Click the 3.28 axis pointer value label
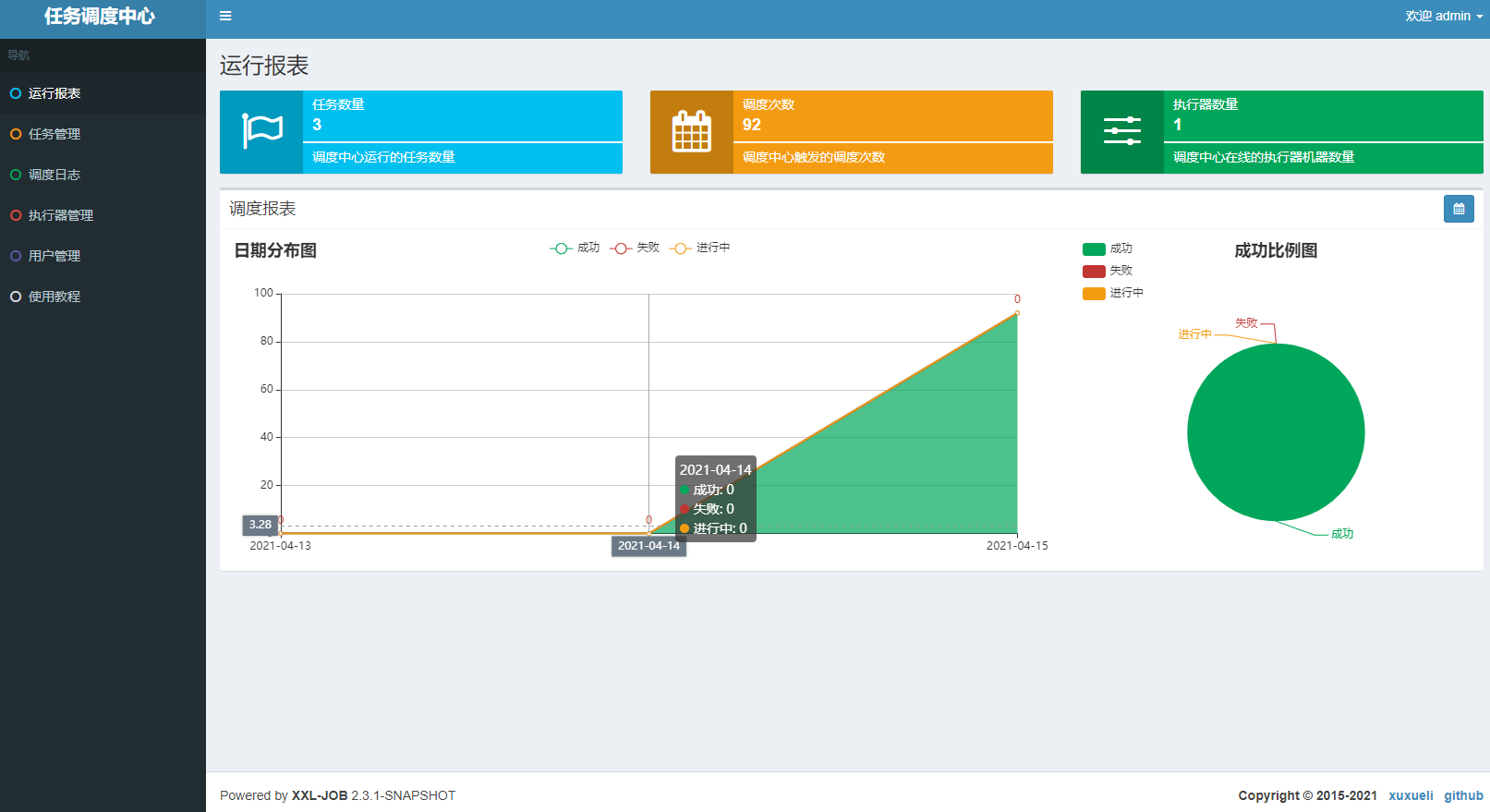Screen dimensions: 1490x812 pos(260,525)
